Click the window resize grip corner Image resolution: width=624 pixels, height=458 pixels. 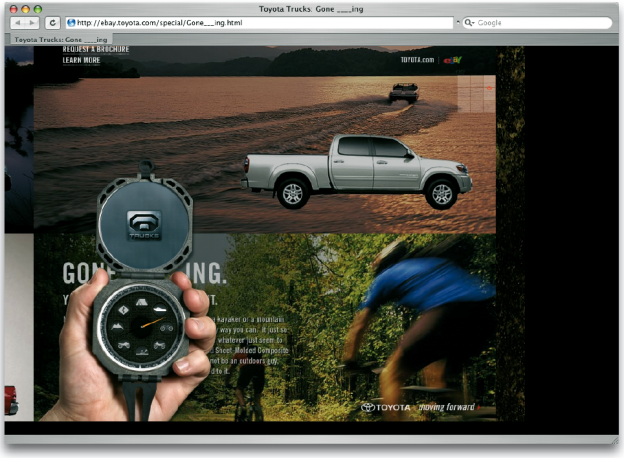point(615,440)
